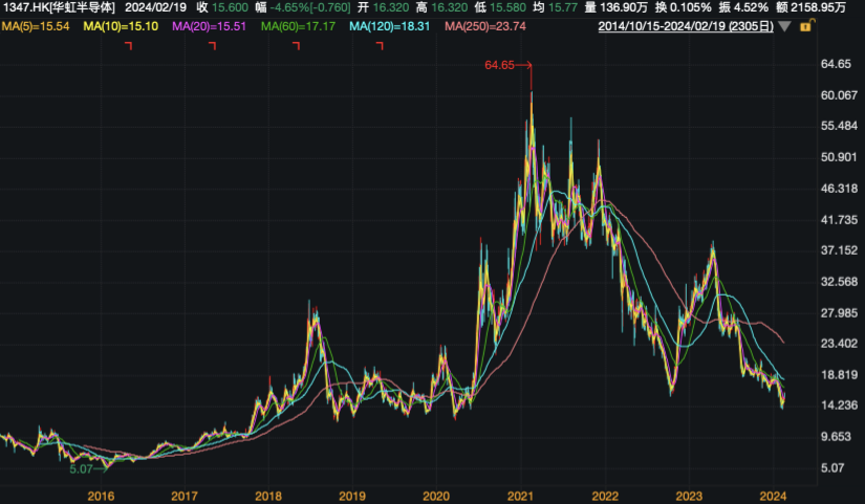Click the 18.819 price axis label
This screenshot has width=866, height=504.
[x=839, y=375]
